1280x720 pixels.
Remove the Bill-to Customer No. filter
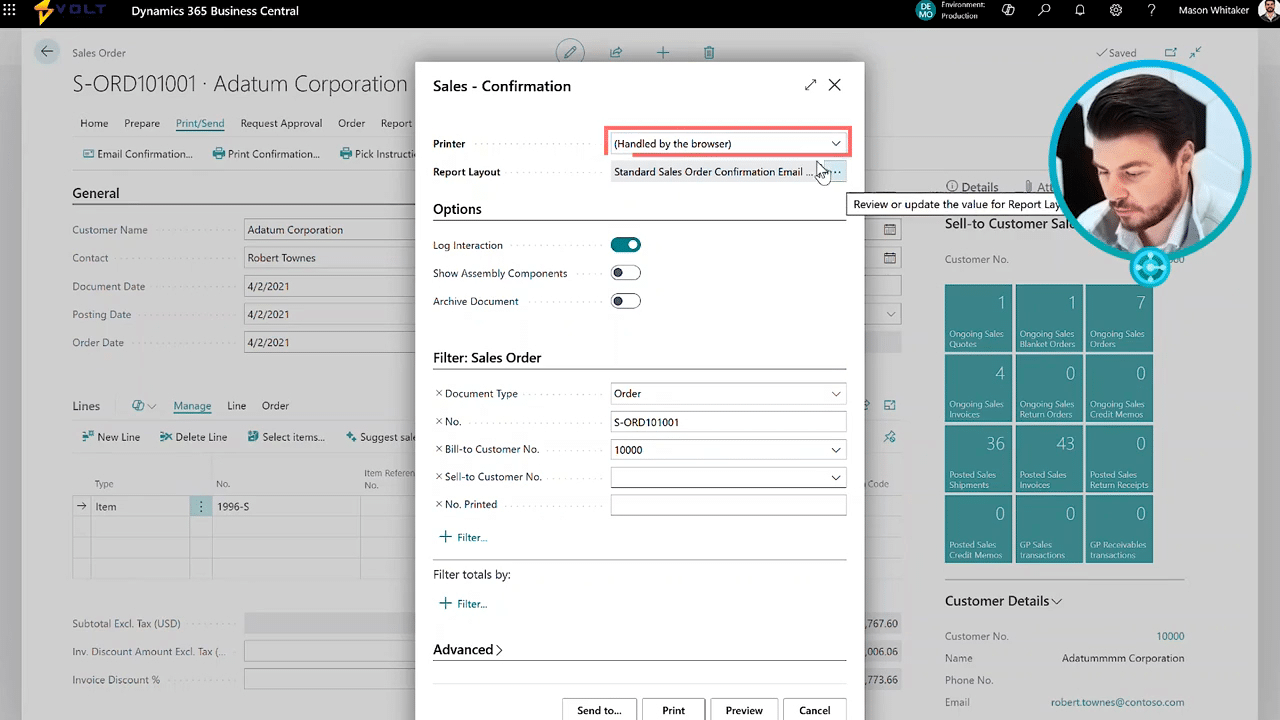pos(438,449)
